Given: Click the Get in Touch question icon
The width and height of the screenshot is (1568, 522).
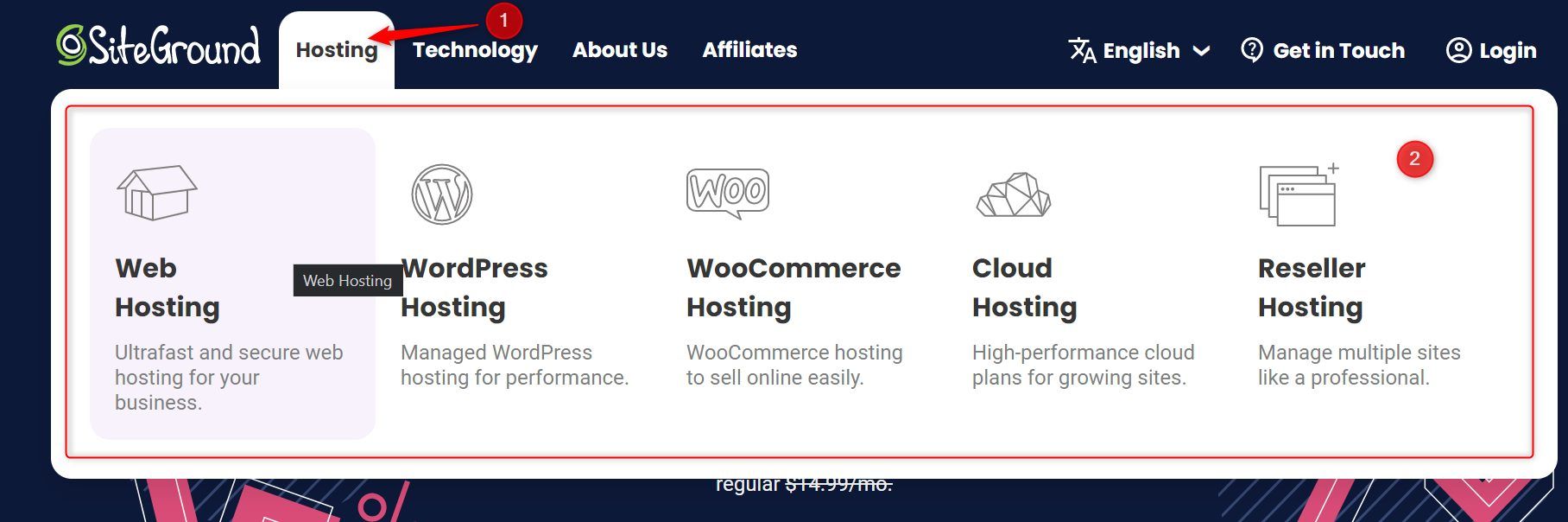Looking at the screenshot, I should click(x=1252, y=50).
